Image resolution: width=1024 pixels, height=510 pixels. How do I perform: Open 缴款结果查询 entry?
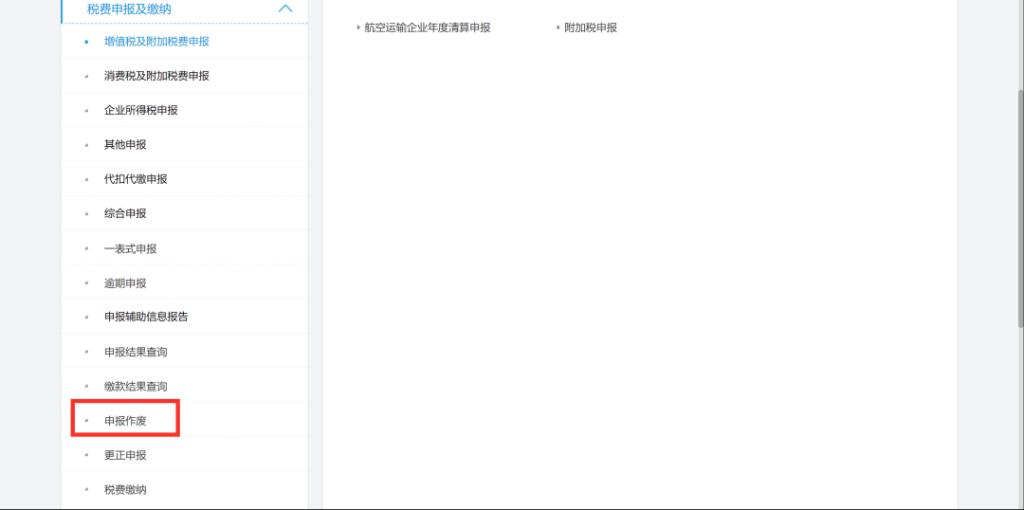(x=136, y=386)
